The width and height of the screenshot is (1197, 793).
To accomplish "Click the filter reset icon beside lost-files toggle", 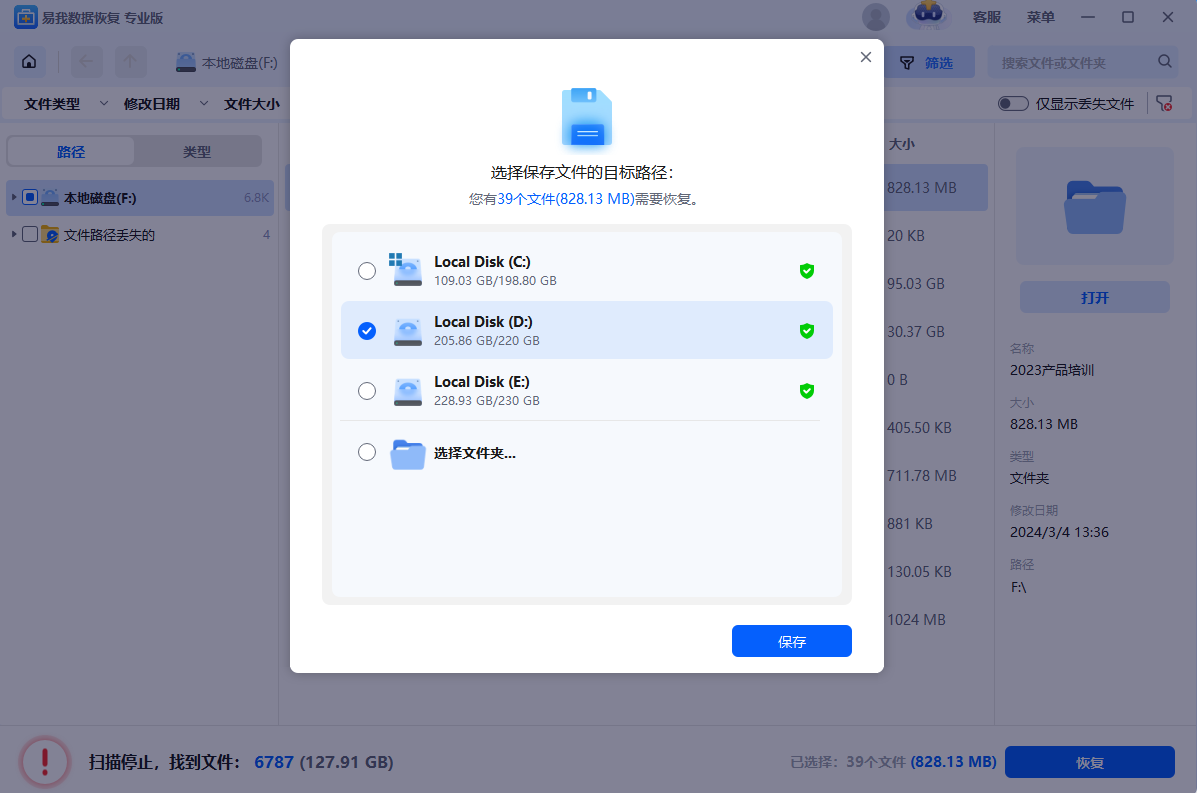I will 1164,104.
